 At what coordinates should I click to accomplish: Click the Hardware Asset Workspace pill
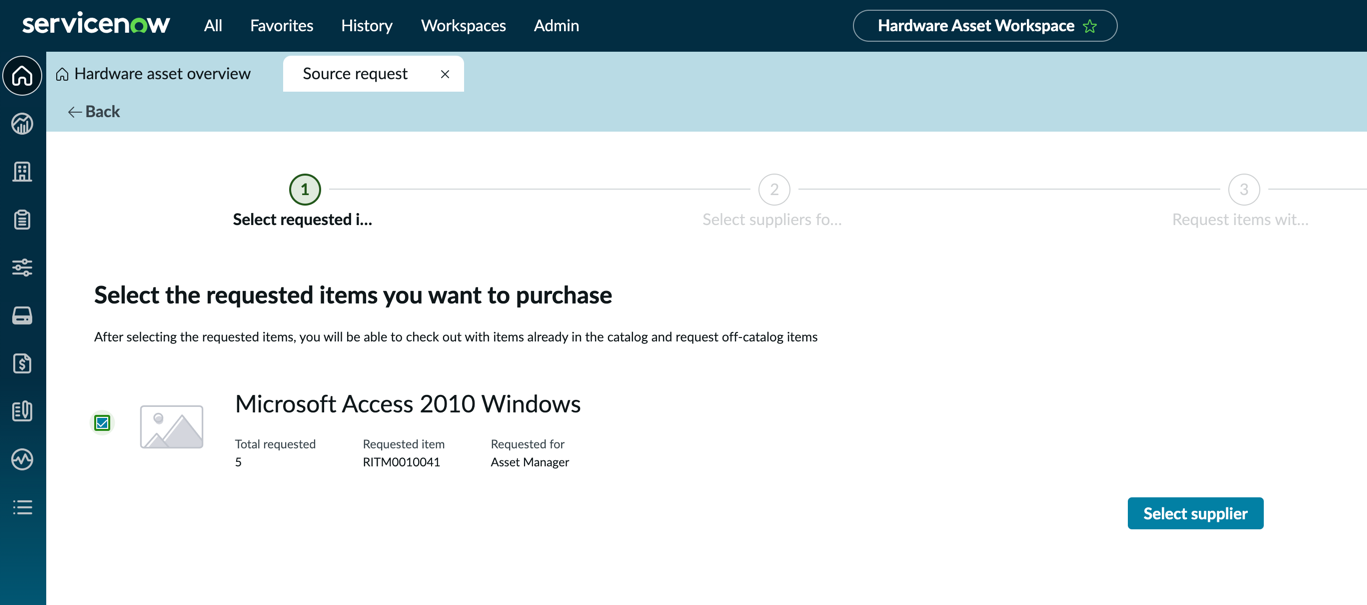985,26
